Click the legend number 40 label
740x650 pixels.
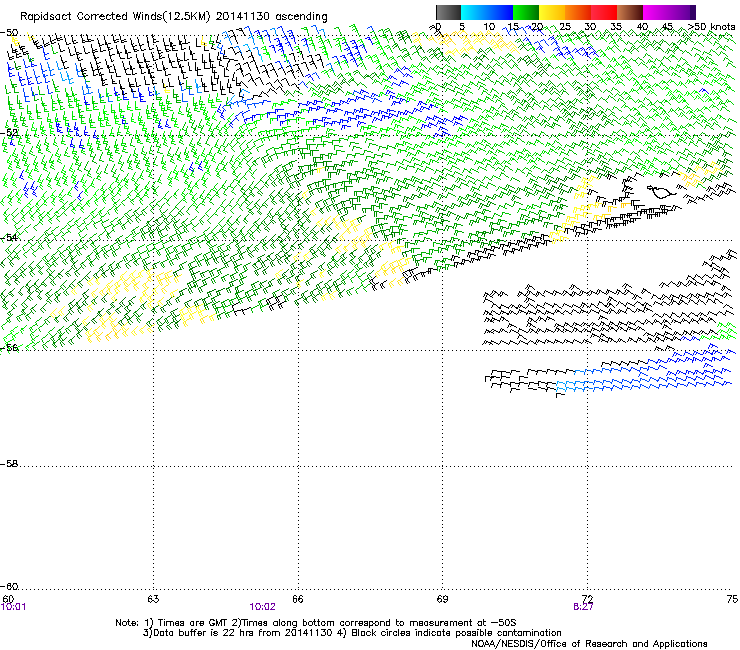point(642,27)
